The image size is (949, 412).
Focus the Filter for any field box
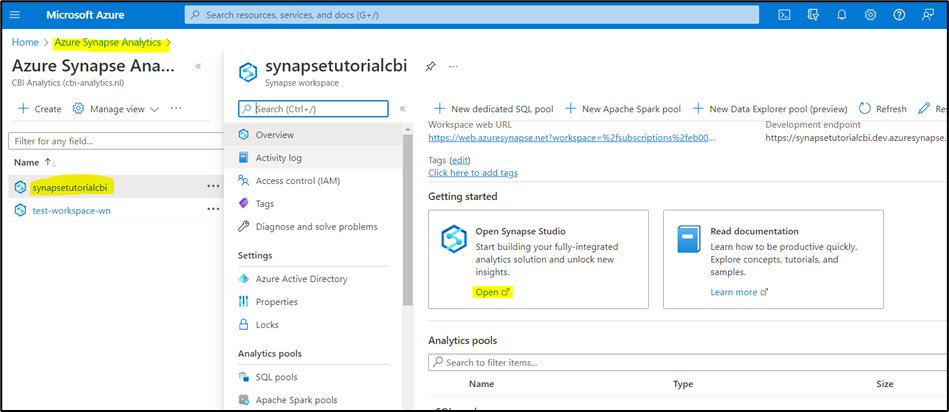point(116,141)
